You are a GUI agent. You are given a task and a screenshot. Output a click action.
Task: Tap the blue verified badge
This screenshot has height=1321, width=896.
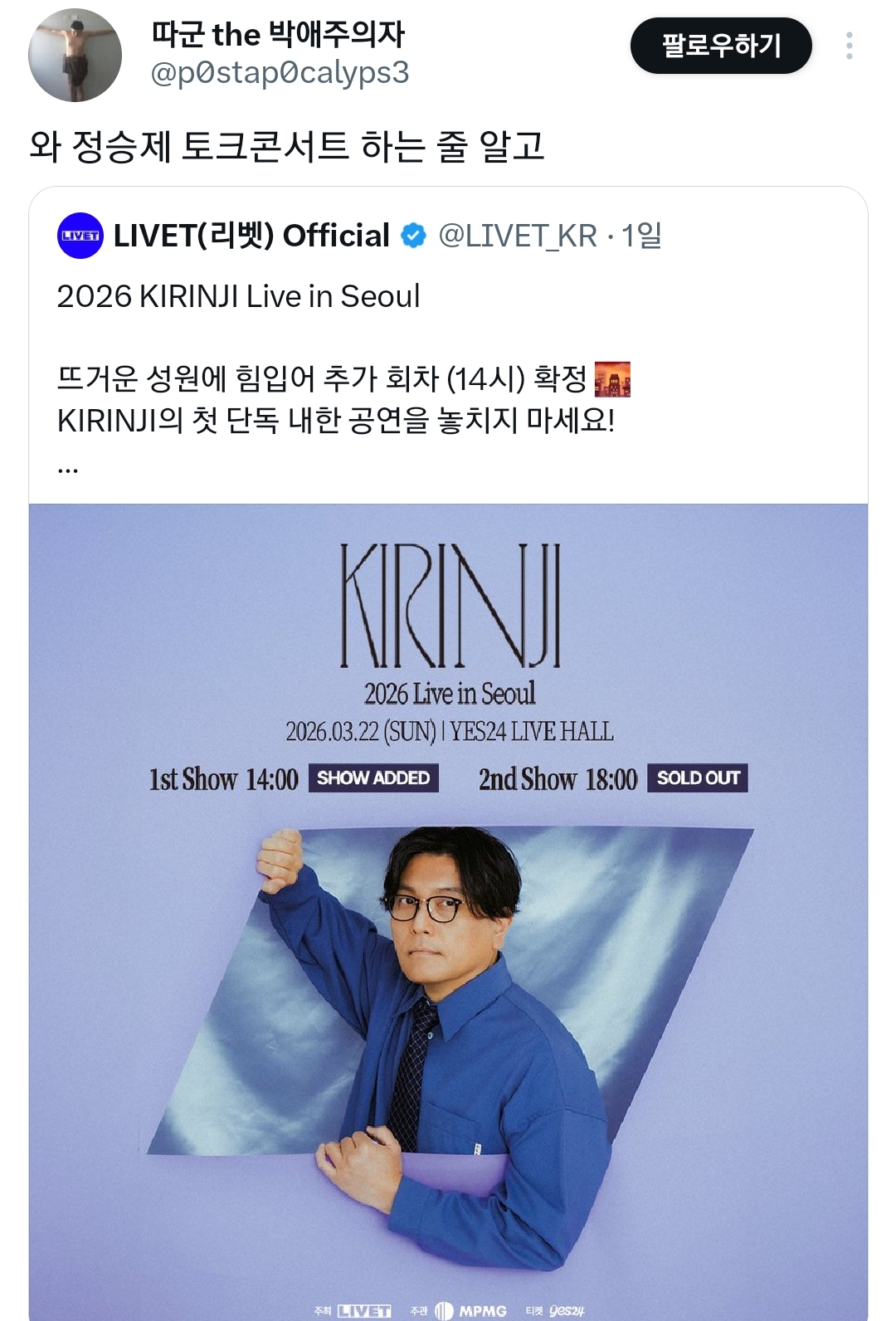413,236
